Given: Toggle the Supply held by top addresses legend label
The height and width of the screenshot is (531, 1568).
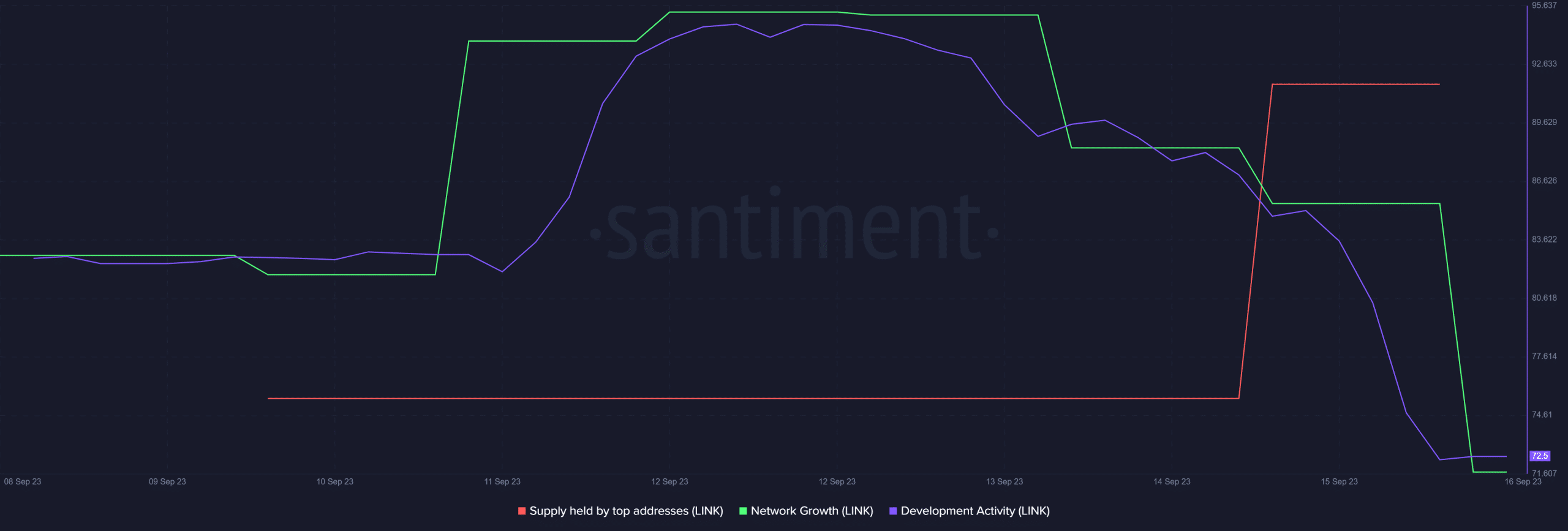Looking at the screenshot, I should coord(626,511).
